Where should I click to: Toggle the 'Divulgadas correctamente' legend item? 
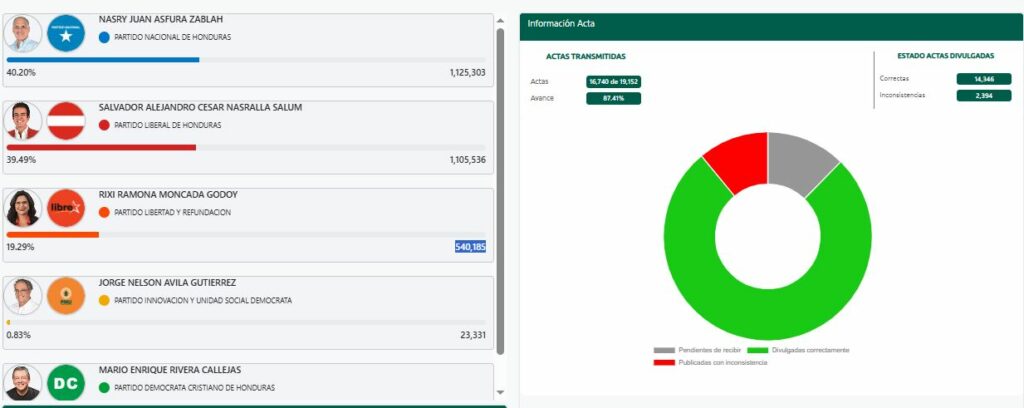(x=795, y=350)
